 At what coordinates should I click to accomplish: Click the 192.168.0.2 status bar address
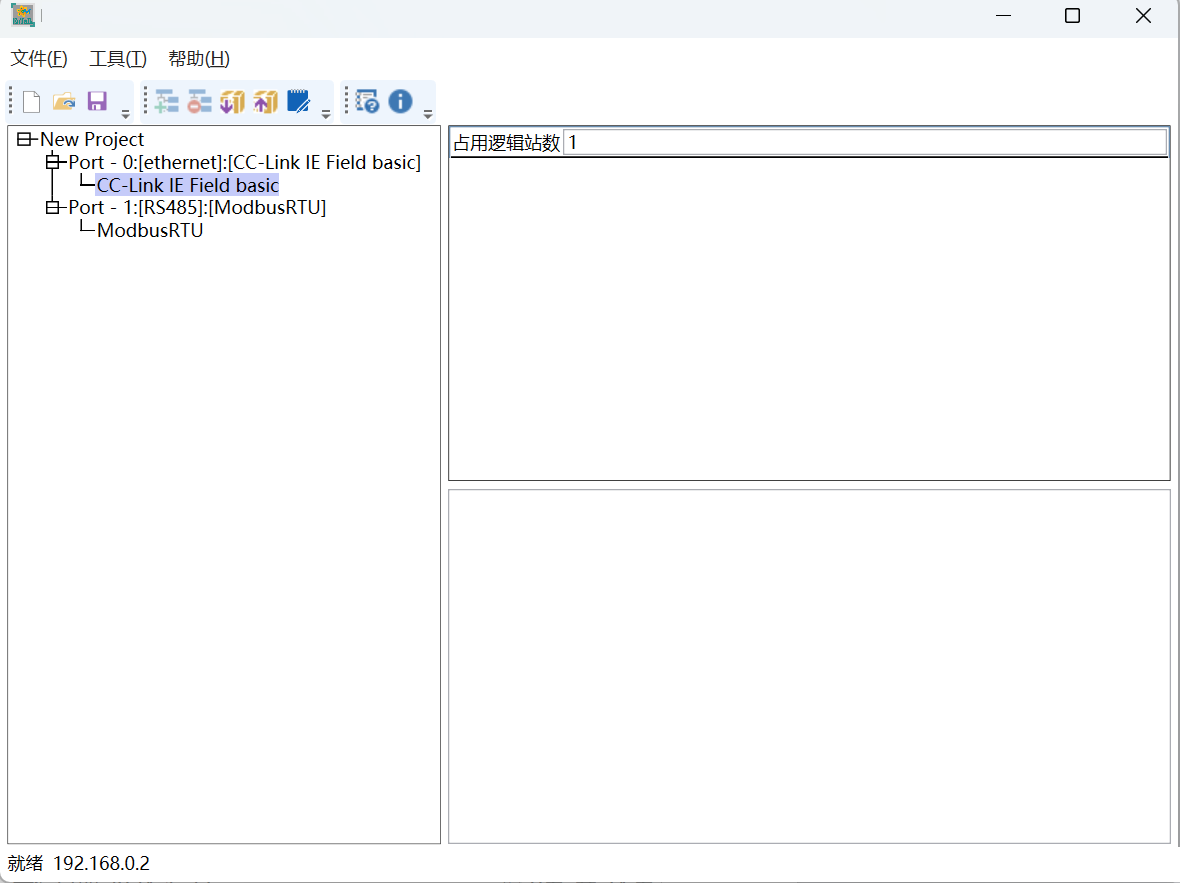[x=102, y=863]
